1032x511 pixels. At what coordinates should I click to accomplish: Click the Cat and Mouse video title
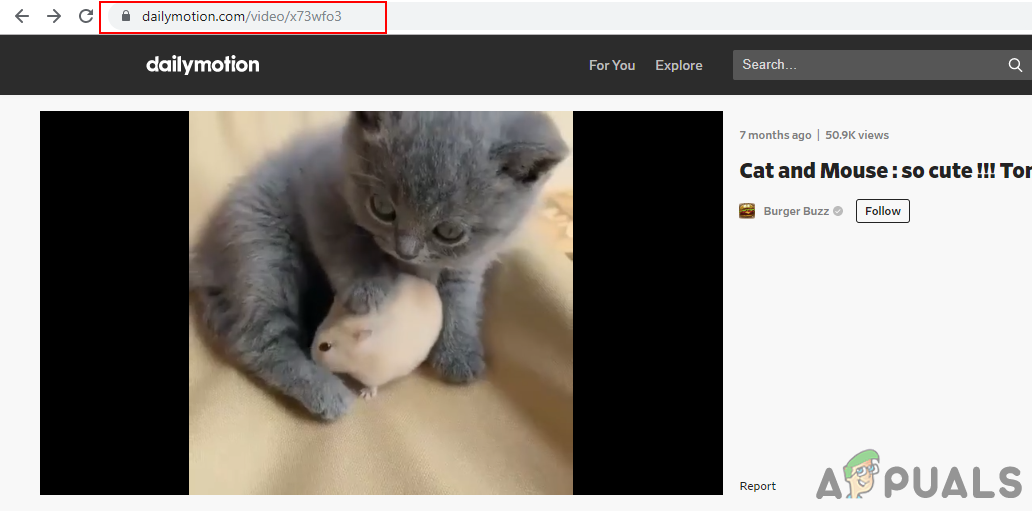click(x=885, y=171)
